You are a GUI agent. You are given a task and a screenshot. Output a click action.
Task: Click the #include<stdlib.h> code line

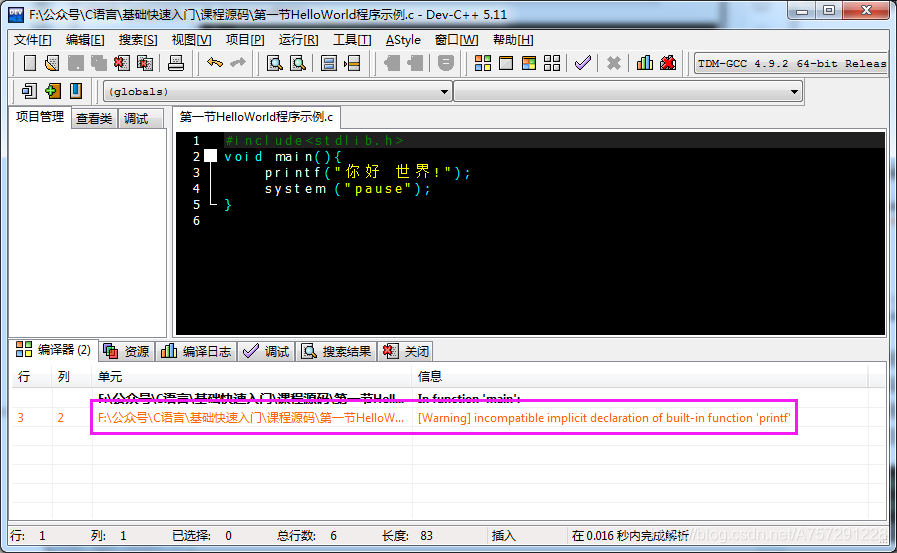point(314,141)
